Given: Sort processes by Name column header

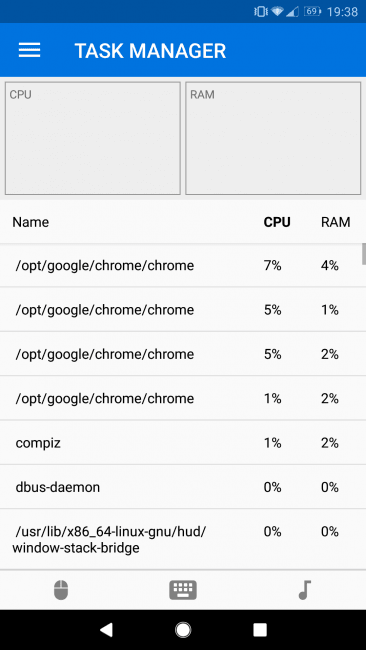Looking at the screenshot, I should [x=30, y=222].
